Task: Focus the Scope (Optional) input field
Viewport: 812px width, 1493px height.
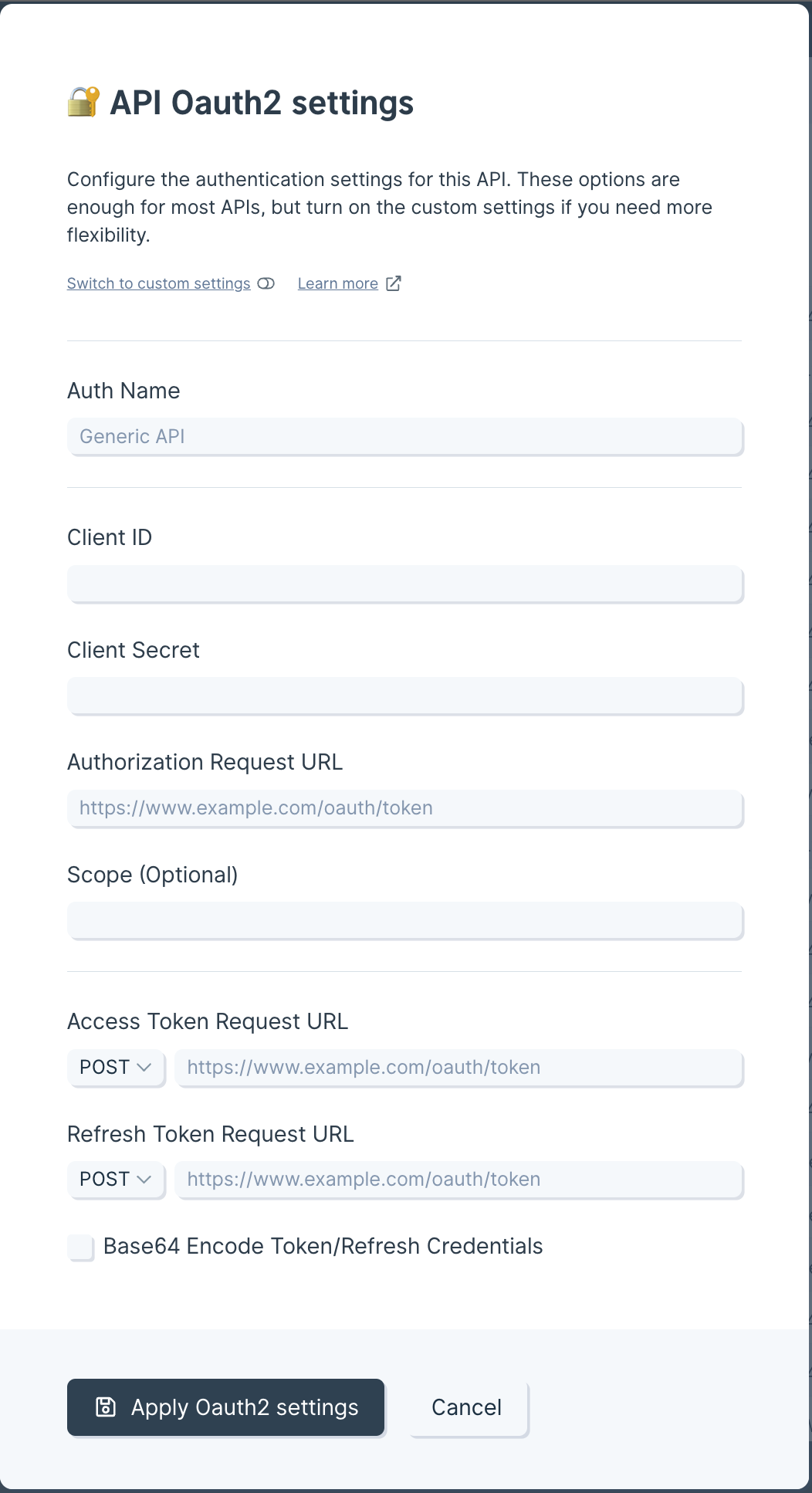Action: (x=405, y=921)
